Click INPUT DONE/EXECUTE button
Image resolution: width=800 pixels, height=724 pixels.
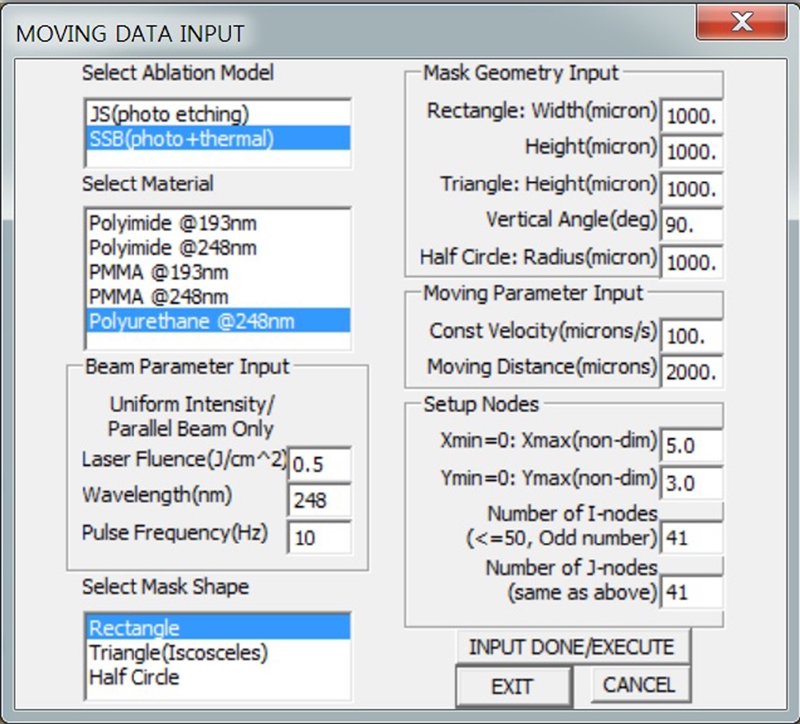click(572, 647)
